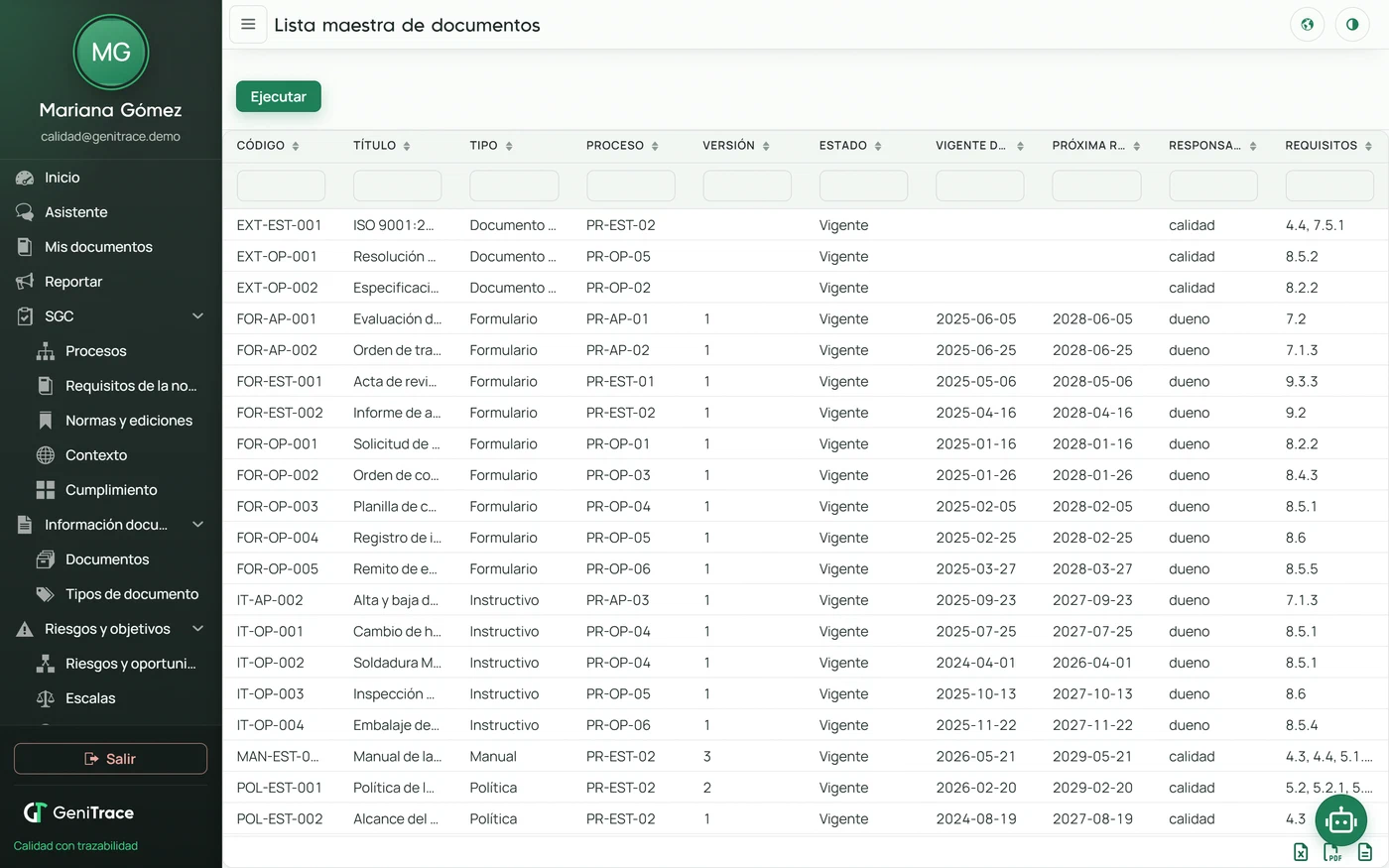This screenshot has height=868, width=1389.
Task: Sort by PROCESO column arrows
Action: pos(655,146)
